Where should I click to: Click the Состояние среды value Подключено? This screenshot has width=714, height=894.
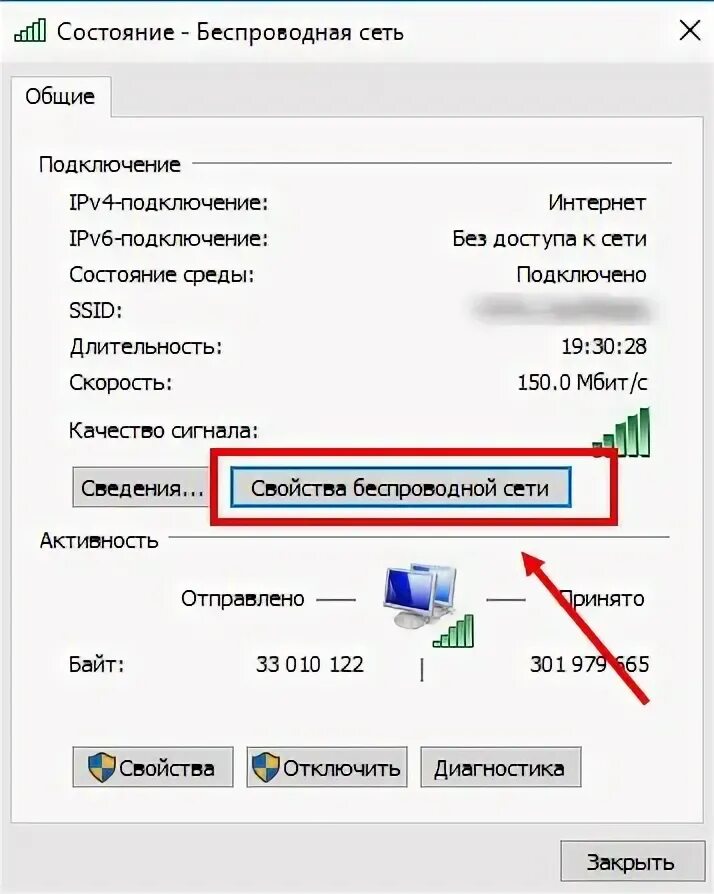click(581, 275)
